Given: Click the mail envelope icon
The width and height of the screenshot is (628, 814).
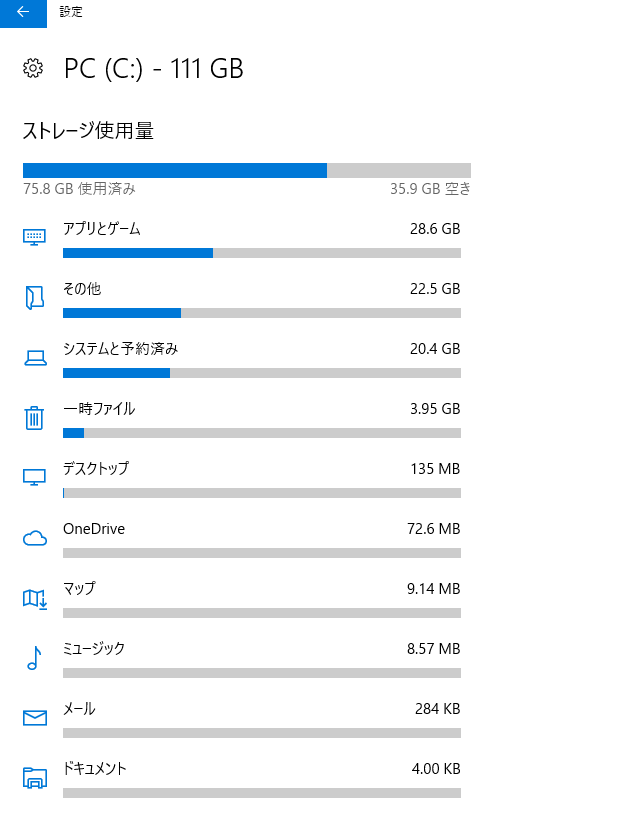Looking at the screenshot, I should tap(35, 718).
